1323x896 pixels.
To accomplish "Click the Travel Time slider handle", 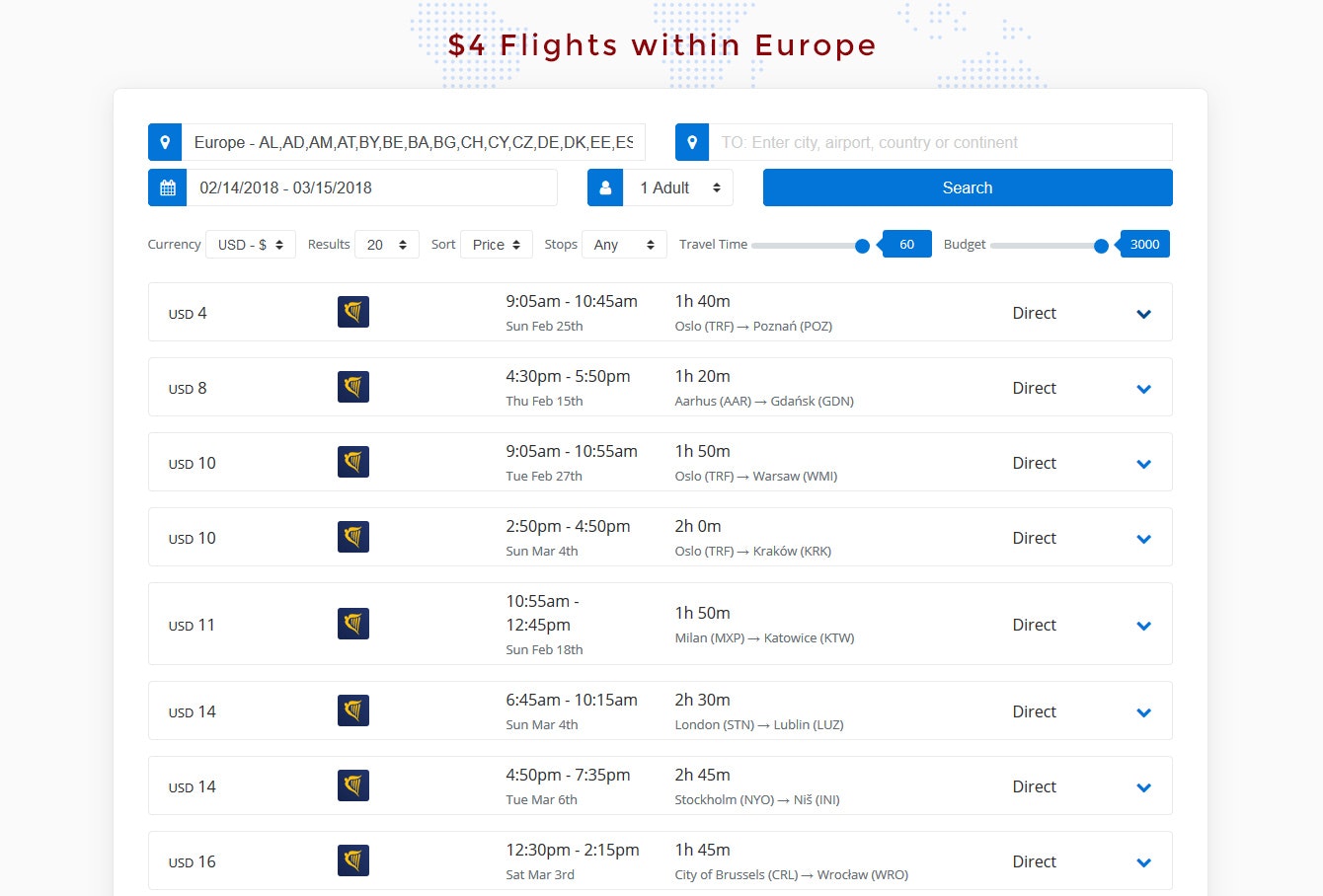I will tap(863, 247).
